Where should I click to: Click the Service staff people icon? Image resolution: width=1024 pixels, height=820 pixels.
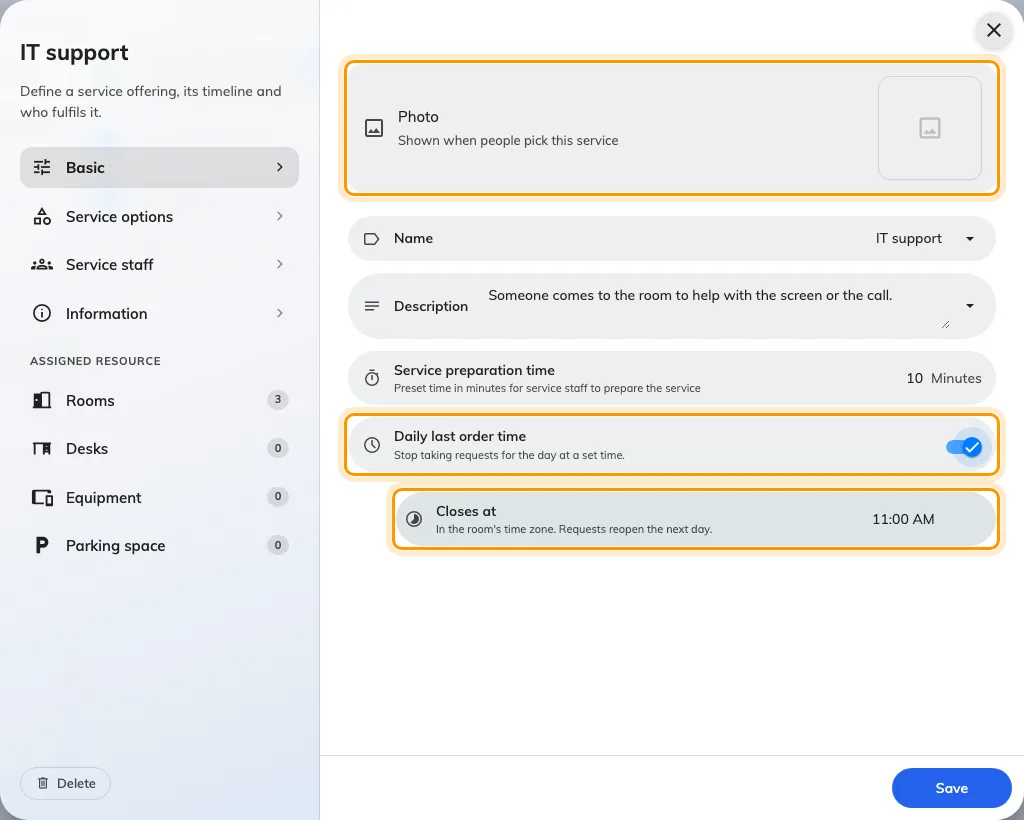coord(42,264)
